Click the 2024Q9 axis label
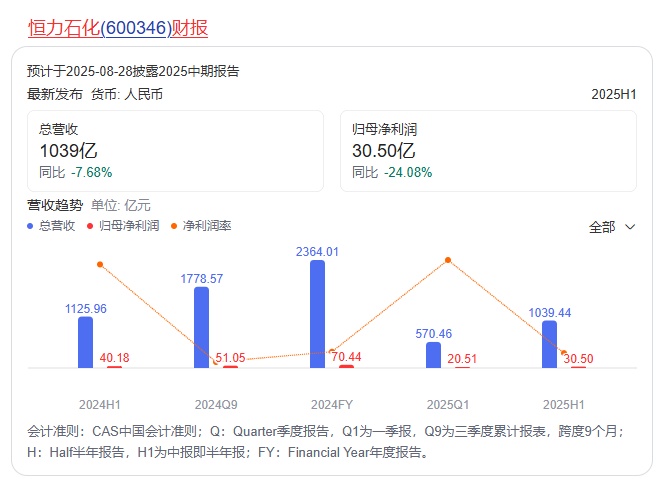Screen dimensions: 666x481 pos(216,405)
